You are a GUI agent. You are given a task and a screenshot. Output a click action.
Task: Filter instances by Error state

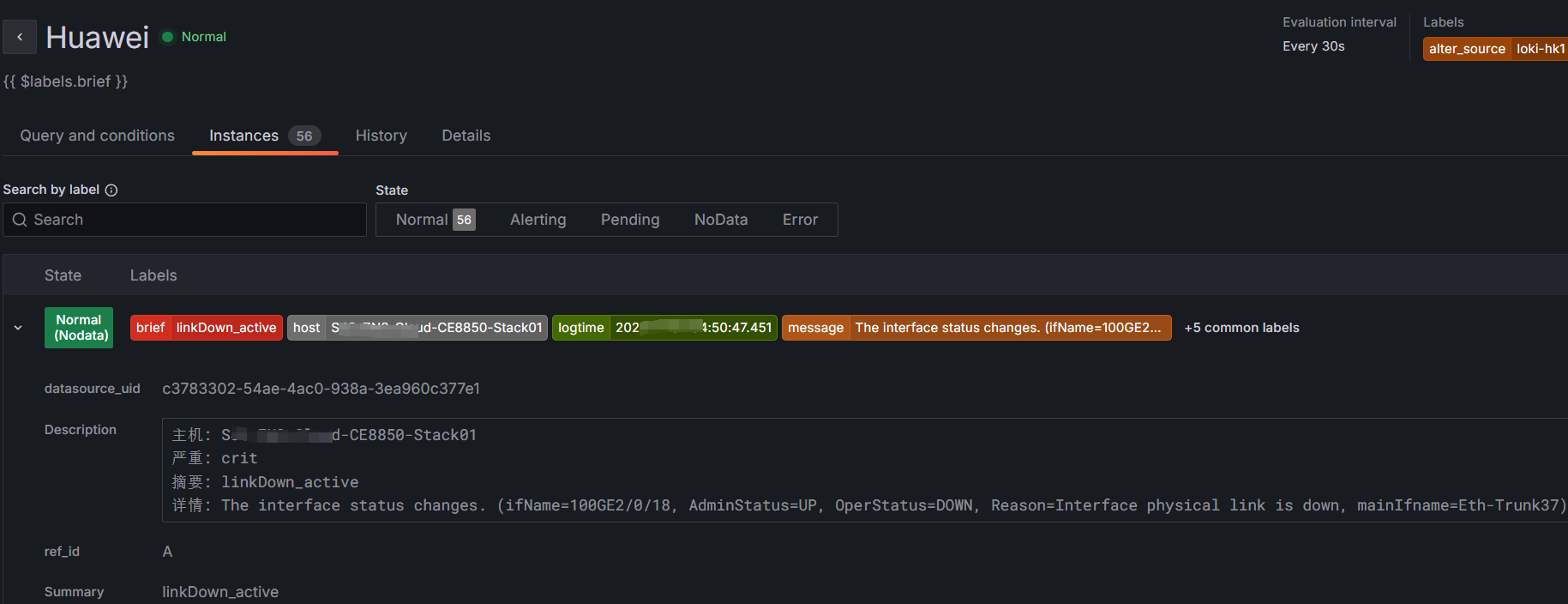[799, 220]
